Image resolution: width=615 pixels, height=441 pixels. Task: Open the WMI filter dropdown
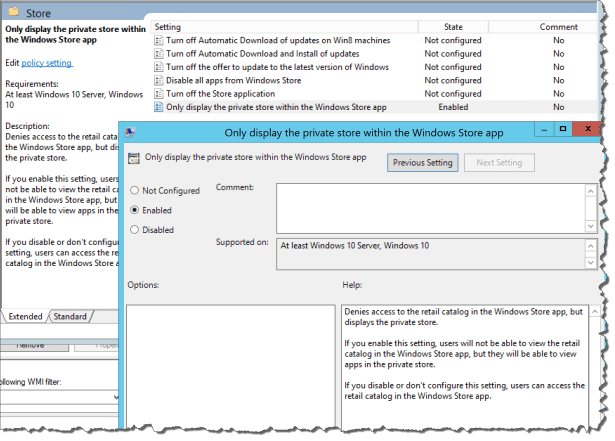tap(116, 399)
